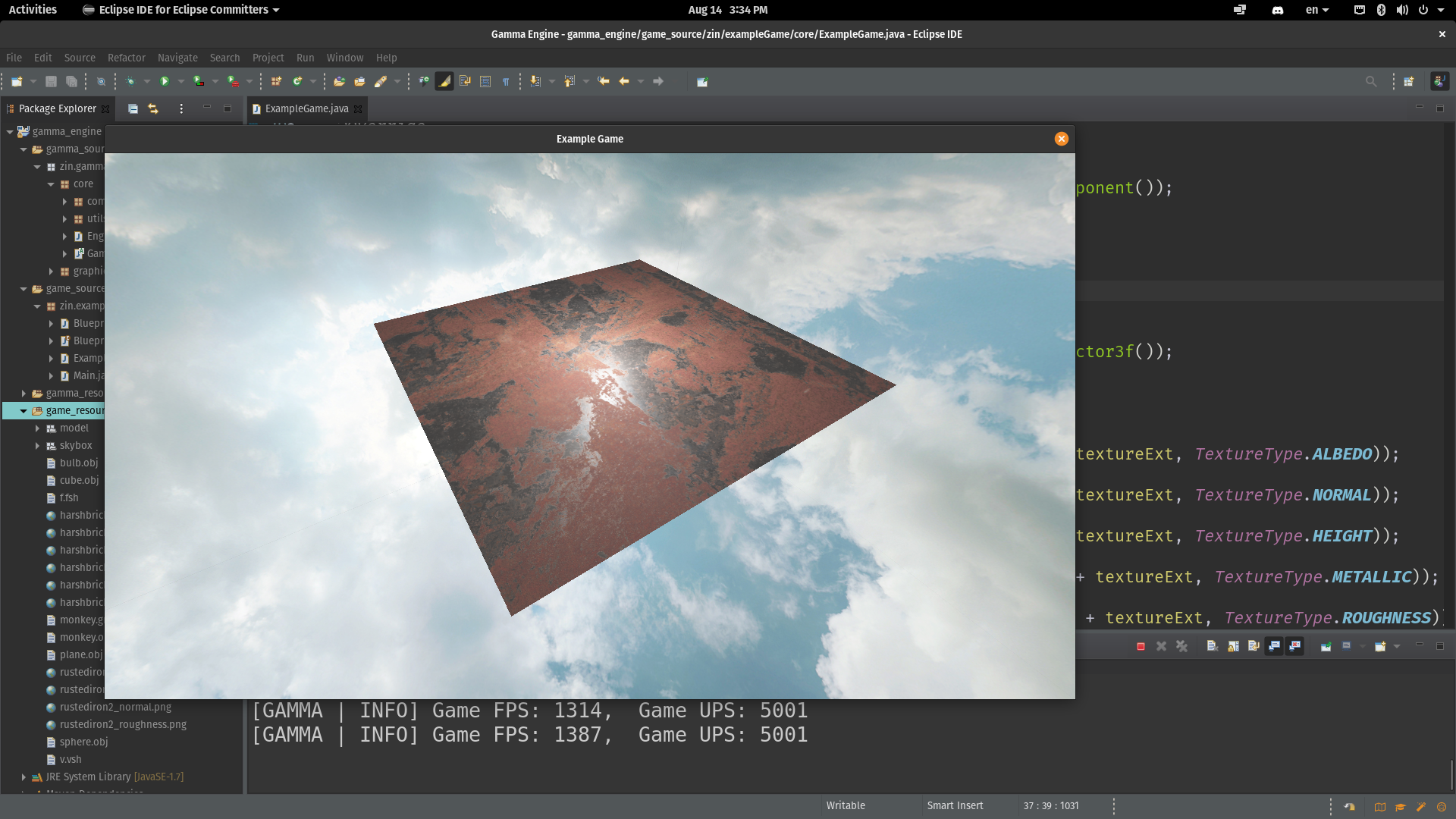Click Open Console icon in console toolbar

click(1380, 647)
